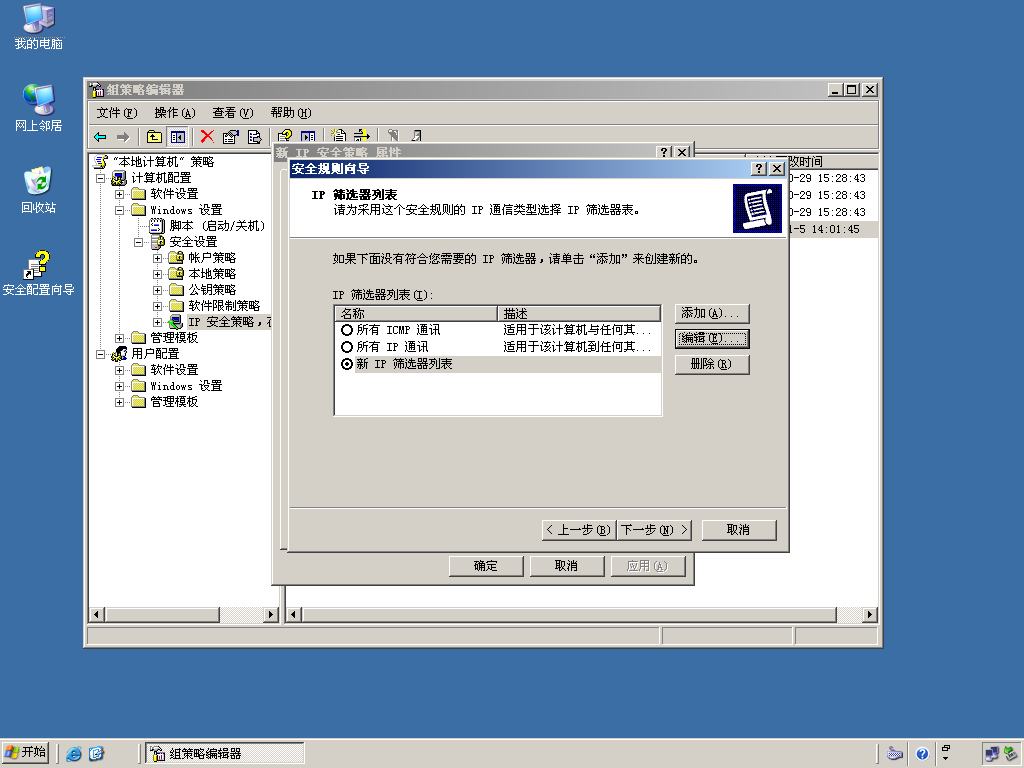Proceed with the 下一步(N) button
Image resolution: width=1024 pixels, height=768 pixels.
tap(654, 530)
